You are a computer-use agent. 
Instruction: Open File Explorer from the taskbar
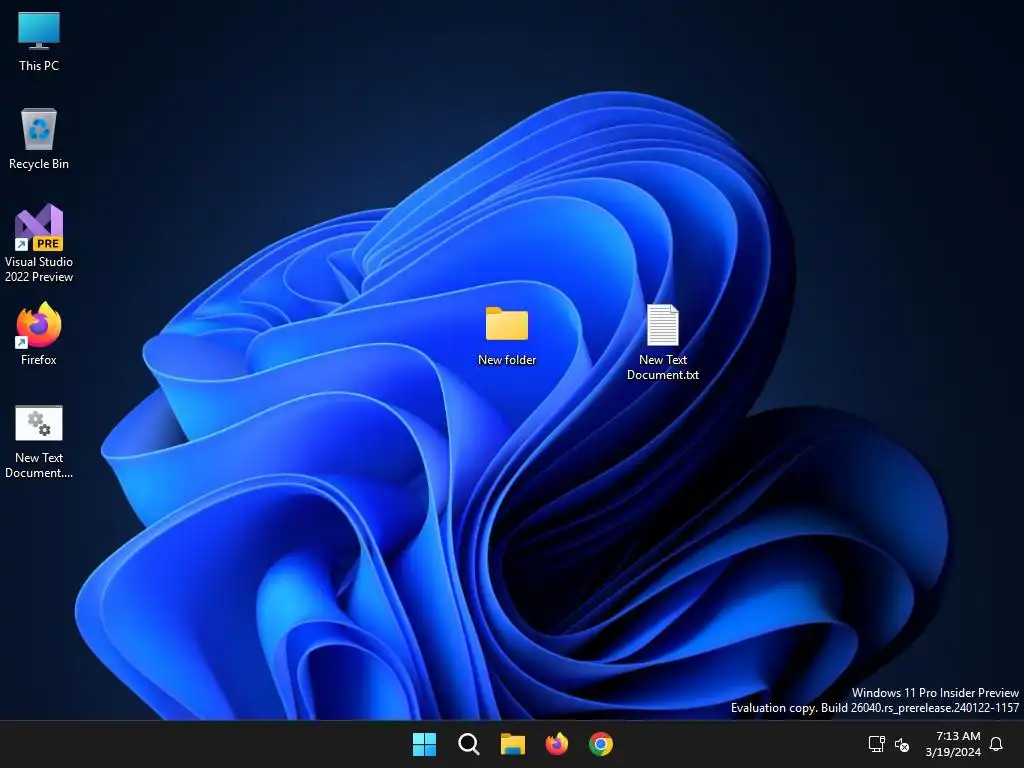coord(513,744)
